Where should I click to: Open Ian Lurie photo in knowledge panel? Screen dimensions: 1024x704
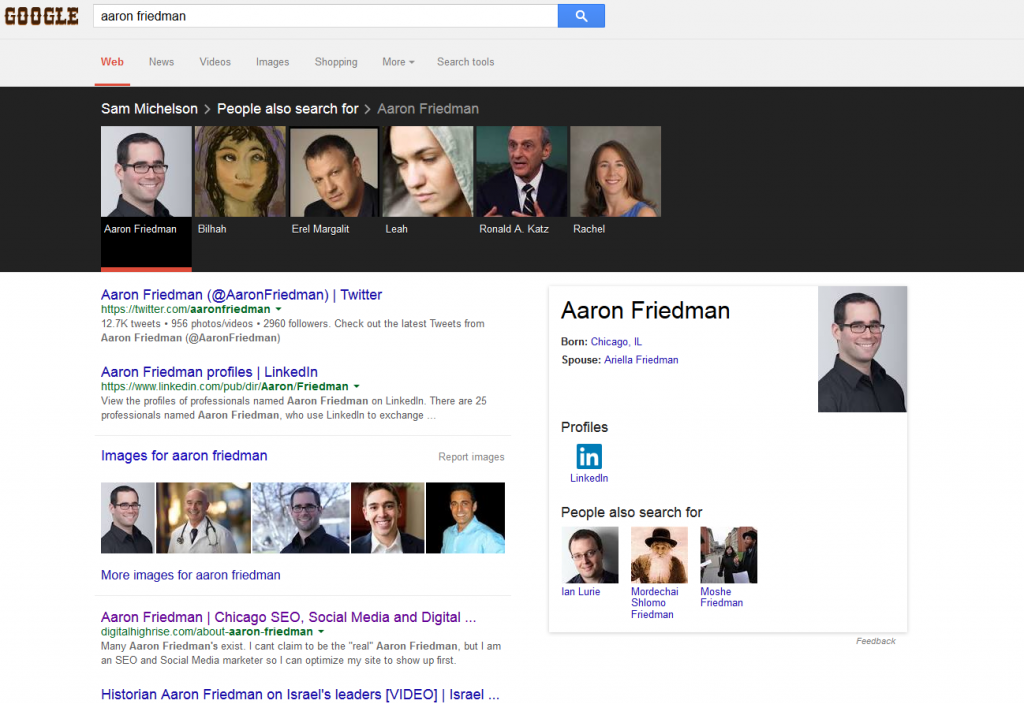[590, 555]
